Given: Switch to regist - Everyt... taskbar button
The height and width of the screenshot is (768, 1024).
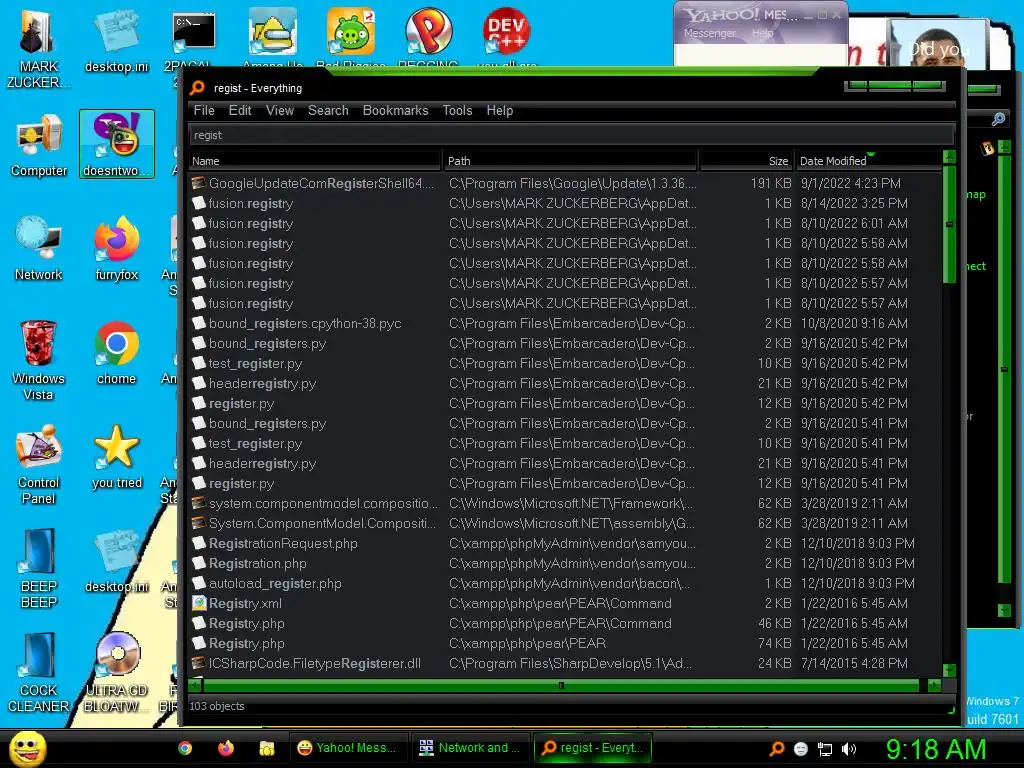Looking at the screenshot, I should point(593,748).
